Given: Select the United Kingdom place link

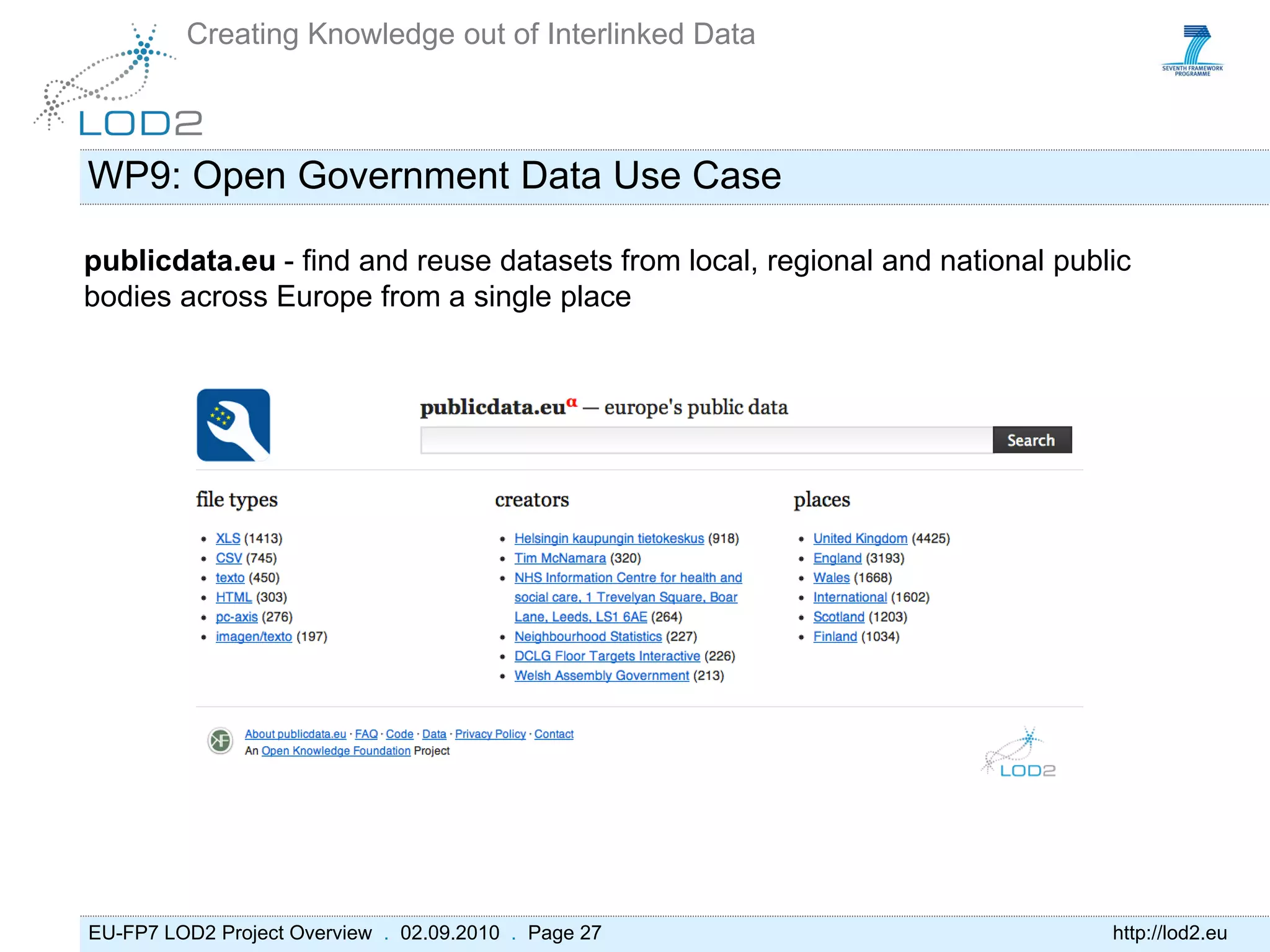Looking at the screenshot, I should tap(860, 539).
